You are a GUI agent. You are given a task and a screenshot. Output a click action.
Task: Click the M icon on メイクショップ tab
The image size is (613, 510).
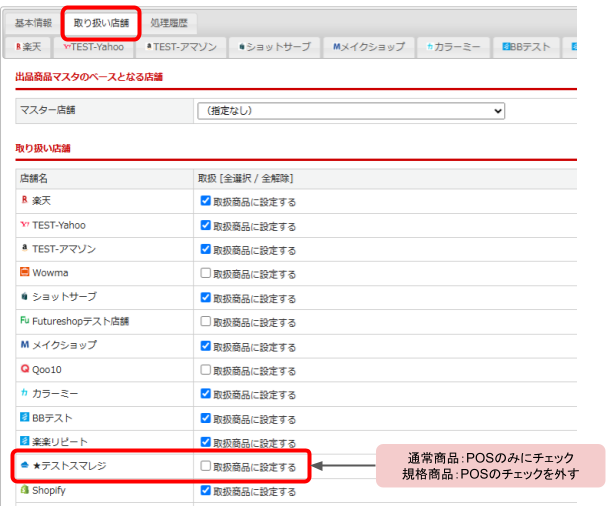pyautogui.click(x=337, y=47)
